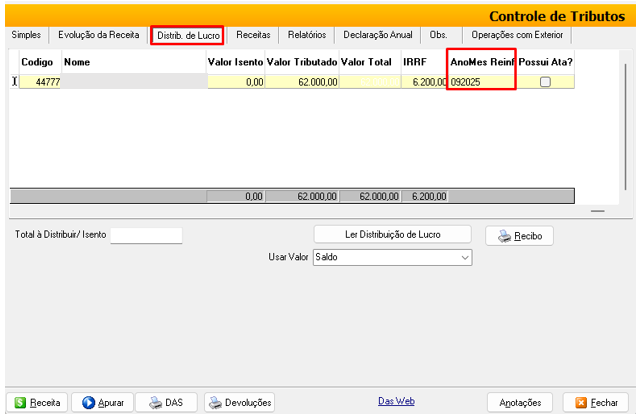Click the Total à Distribuir/Isento field
The height and width of the screenshot is (419, 643).
pyautogui.click(x=146, y=236)
